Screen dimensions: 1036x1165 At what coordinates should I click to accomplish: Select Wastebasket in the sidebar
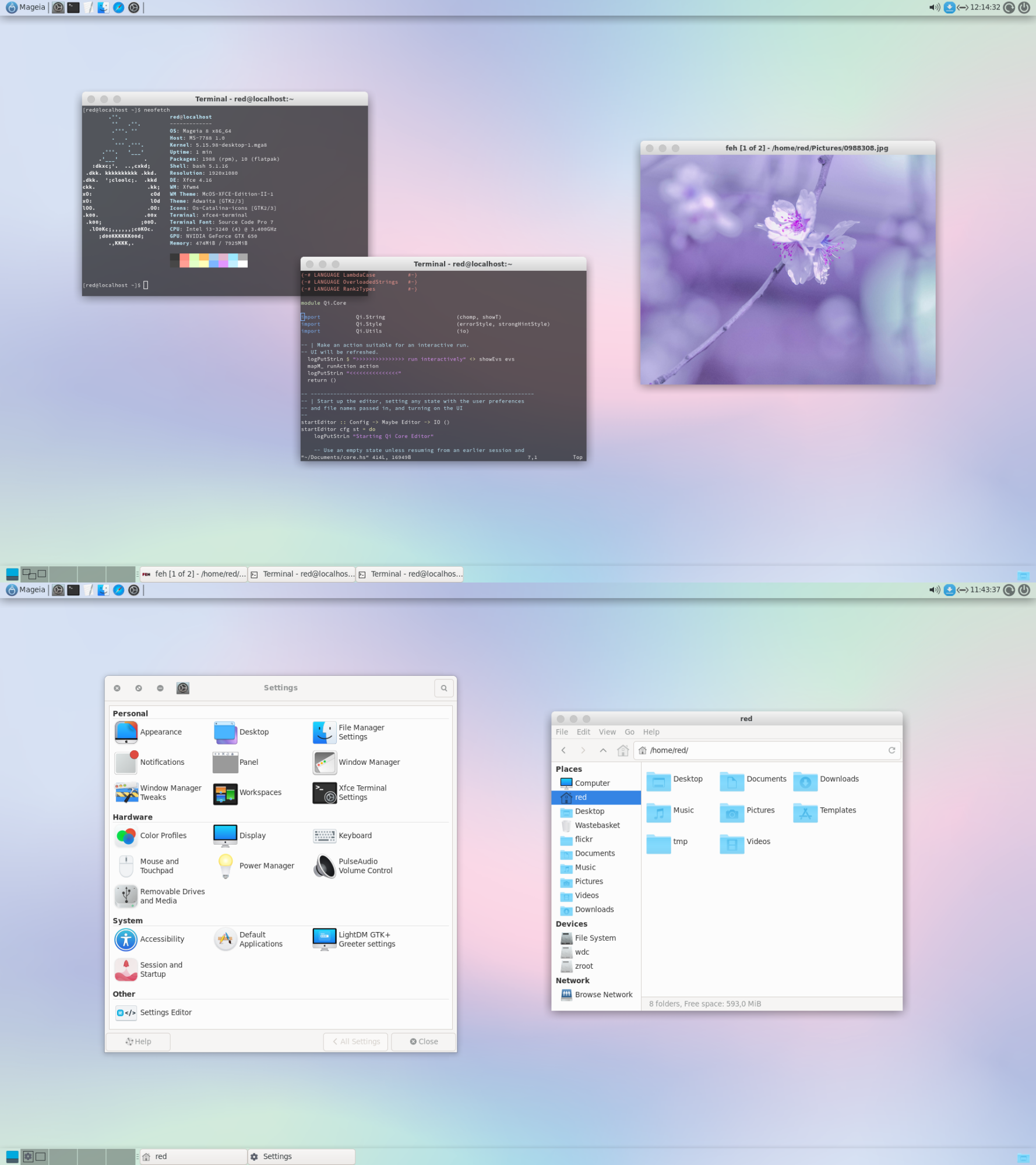pyautogui.click(x=596, y=825)
